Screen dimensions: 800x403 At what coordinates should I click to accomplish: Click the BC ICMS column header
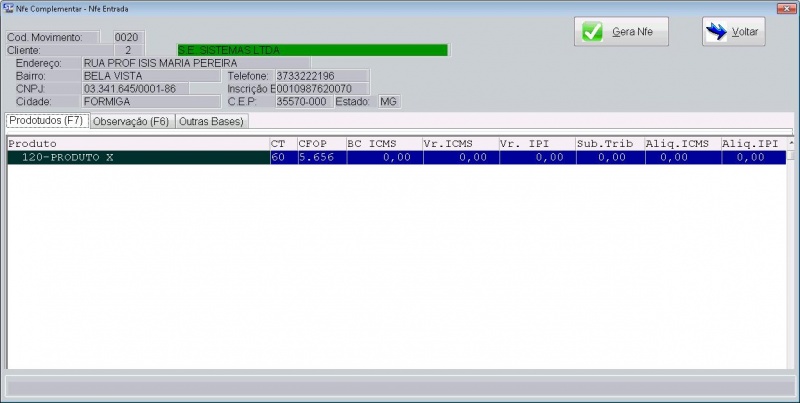tap(384, 144)
